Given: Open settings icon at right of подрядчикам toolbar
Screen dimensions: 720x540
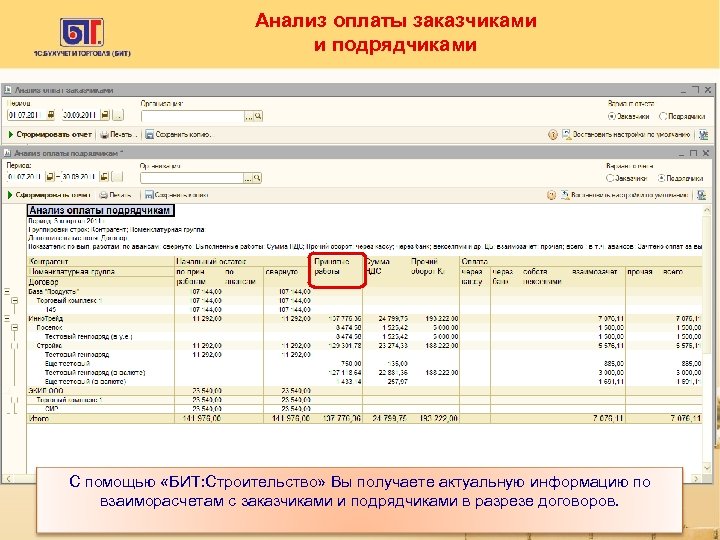Looking at the screenshot, I should tap(701, 195).
